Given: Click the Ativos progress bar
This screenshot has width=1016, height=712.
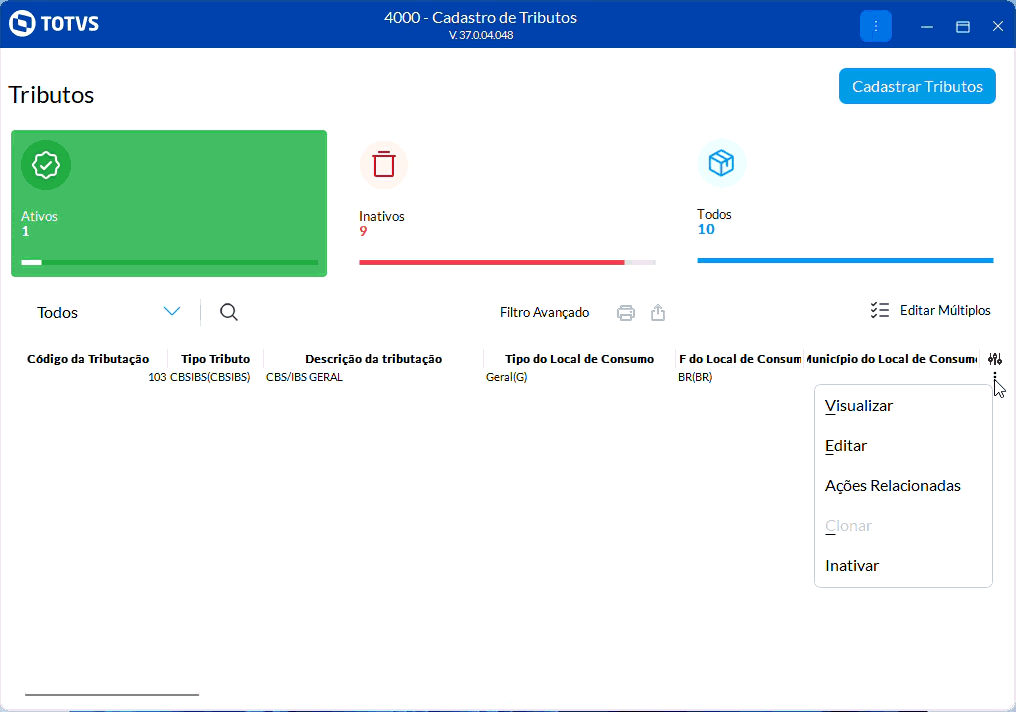Looking at the screenshot, I should [169, 262].
